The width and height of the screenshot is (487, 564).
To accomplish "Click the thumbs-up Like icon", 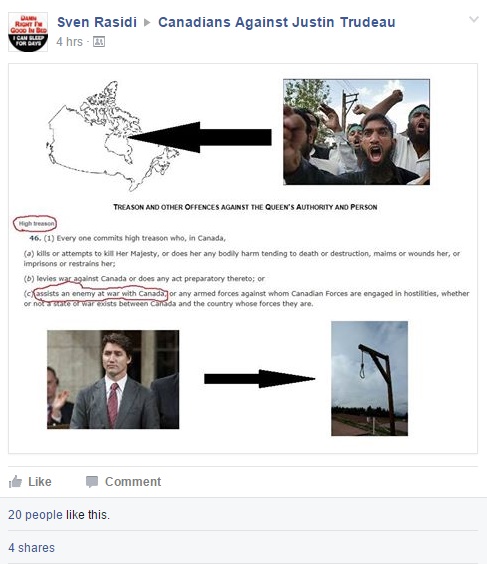I will 15,481.
